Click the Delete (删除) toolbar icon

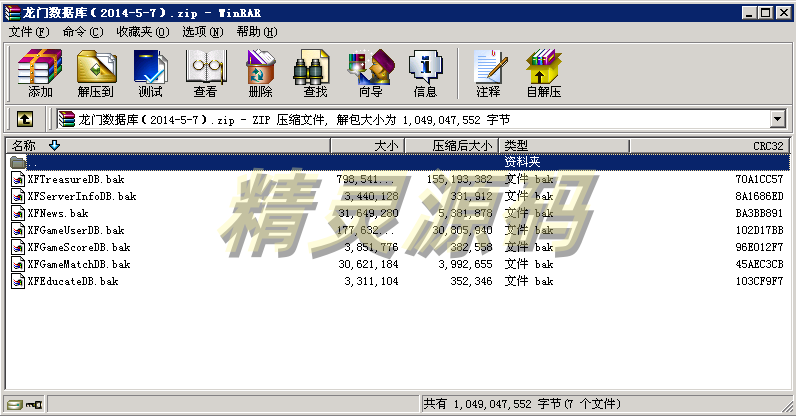[x=260, y=73]
